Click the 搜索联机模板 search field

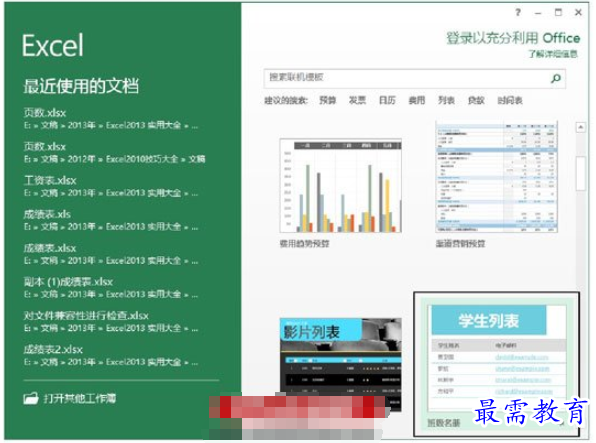click(414, 79)
